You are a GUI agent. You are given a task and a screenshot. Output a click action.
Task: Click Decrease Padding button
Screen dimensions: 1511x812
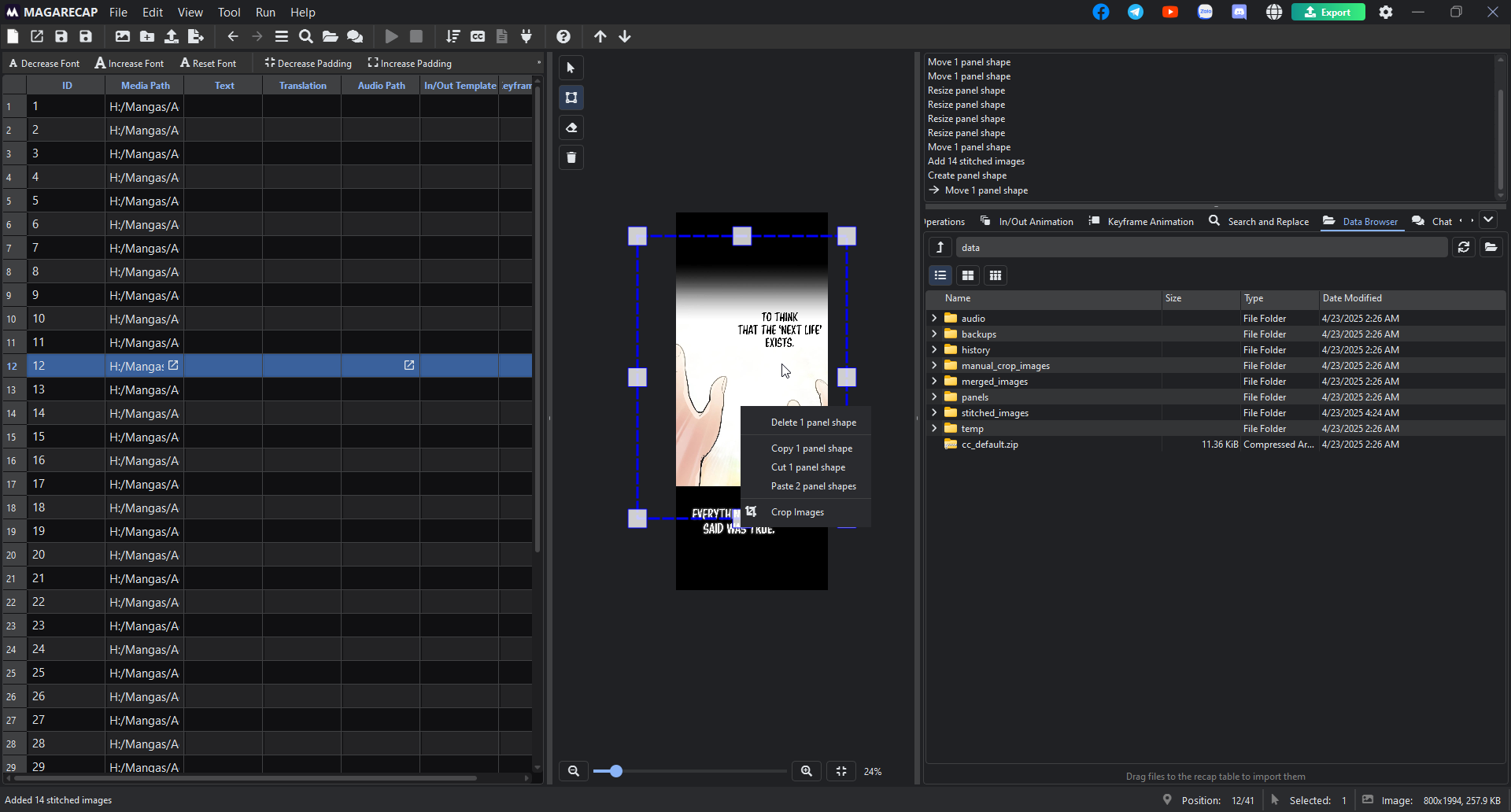[x=308, y=63]
